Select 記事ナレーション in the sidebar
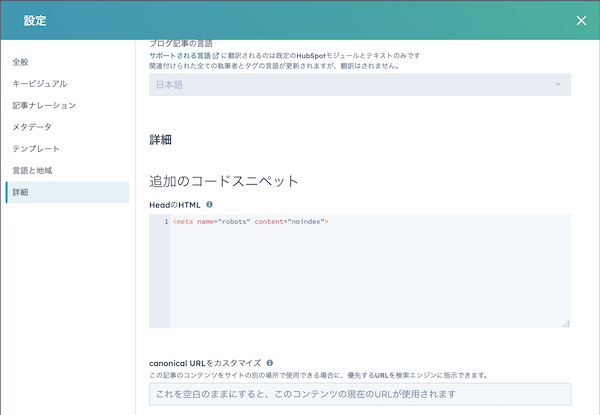The height and width of the screenshot is (415, 600). click(44, 106)
